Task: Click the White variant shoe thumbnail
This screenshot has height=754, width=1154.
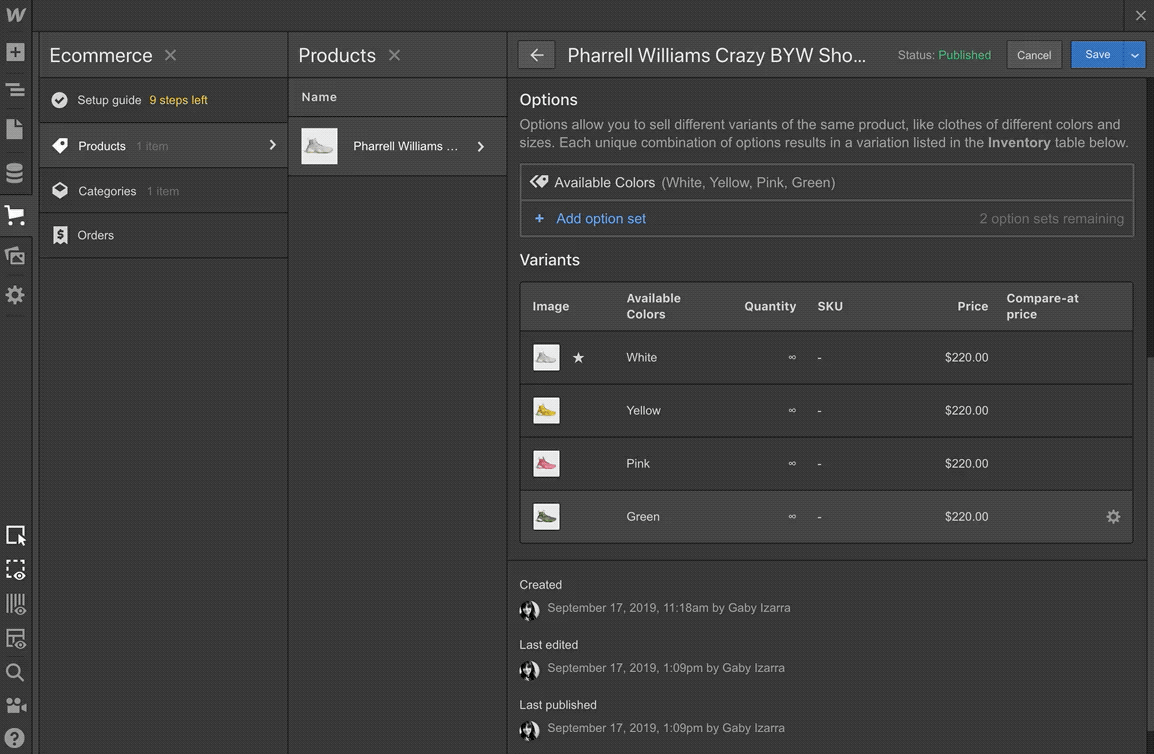Action: [x=546, y=357]
